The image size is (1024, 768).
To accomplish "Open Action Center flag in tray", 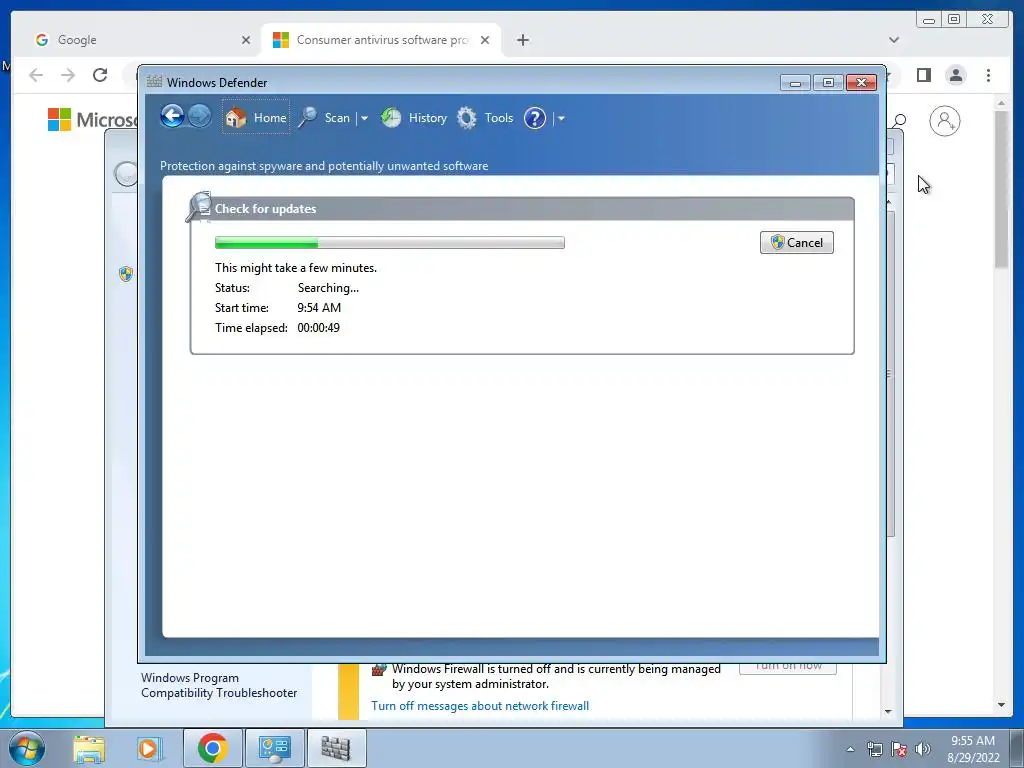I will 899,750.
